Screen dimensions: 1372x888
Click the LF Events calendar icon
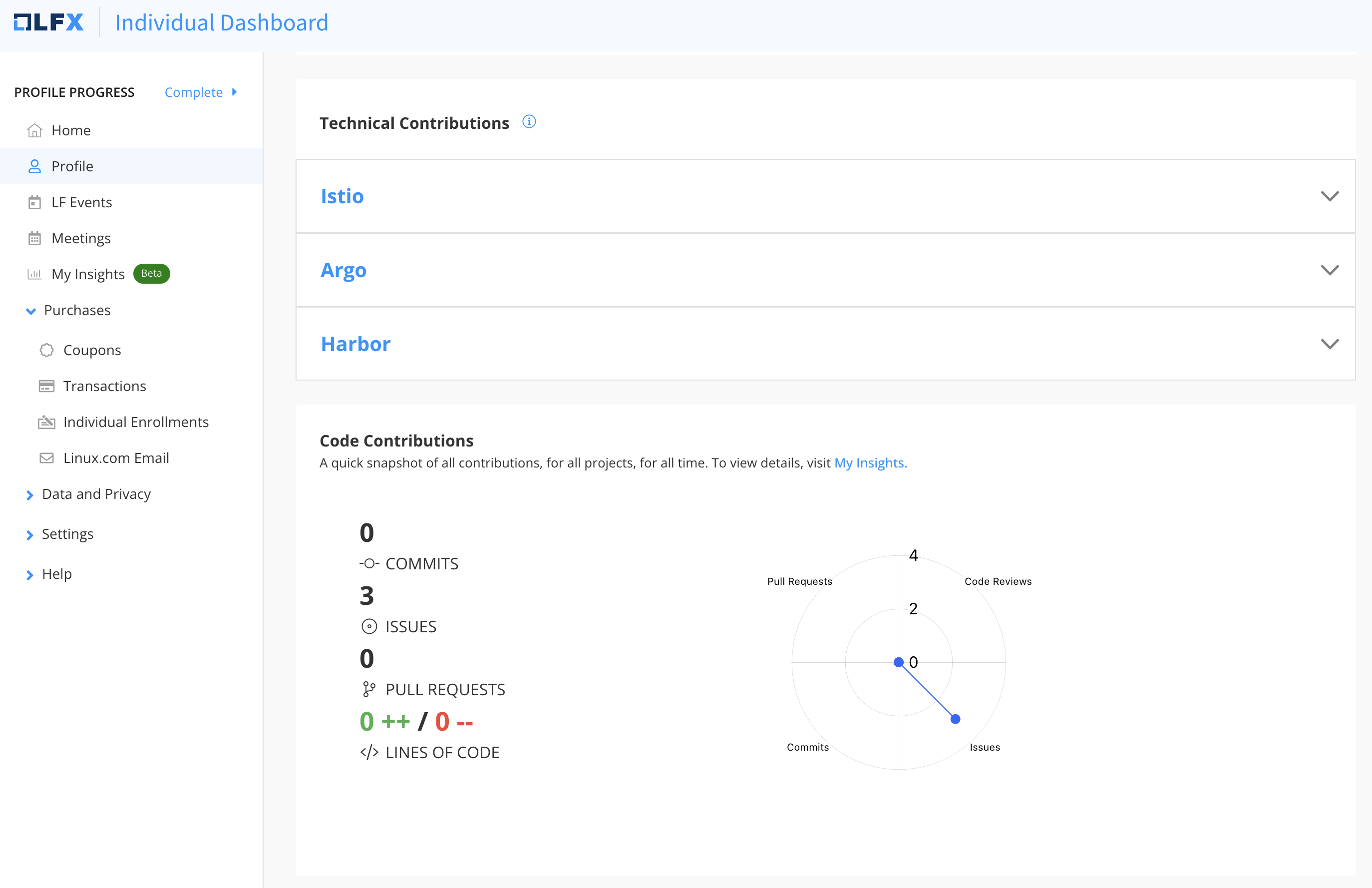coord(34,202)
